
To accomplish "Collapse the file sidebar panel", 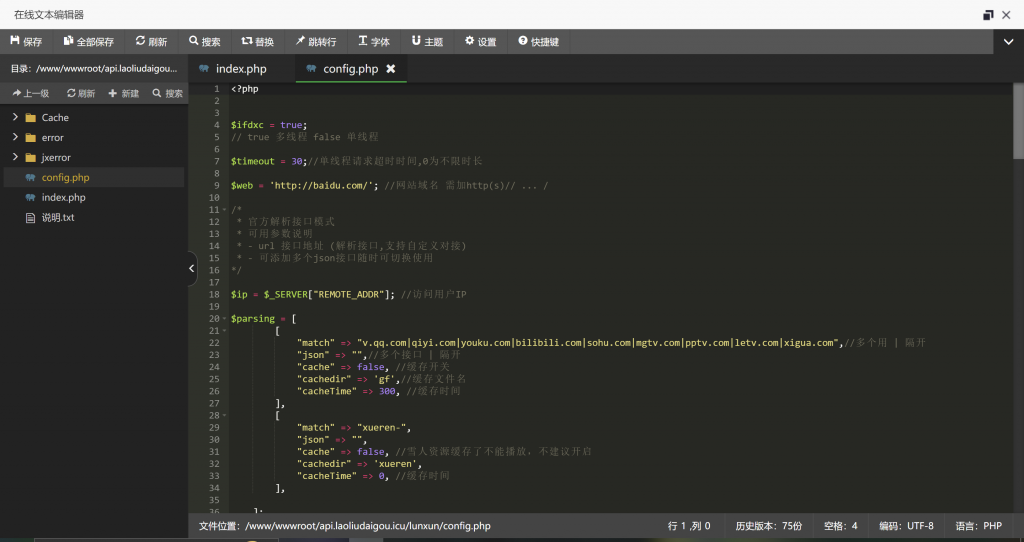I will pyautogui.click(x=192, y=269).
